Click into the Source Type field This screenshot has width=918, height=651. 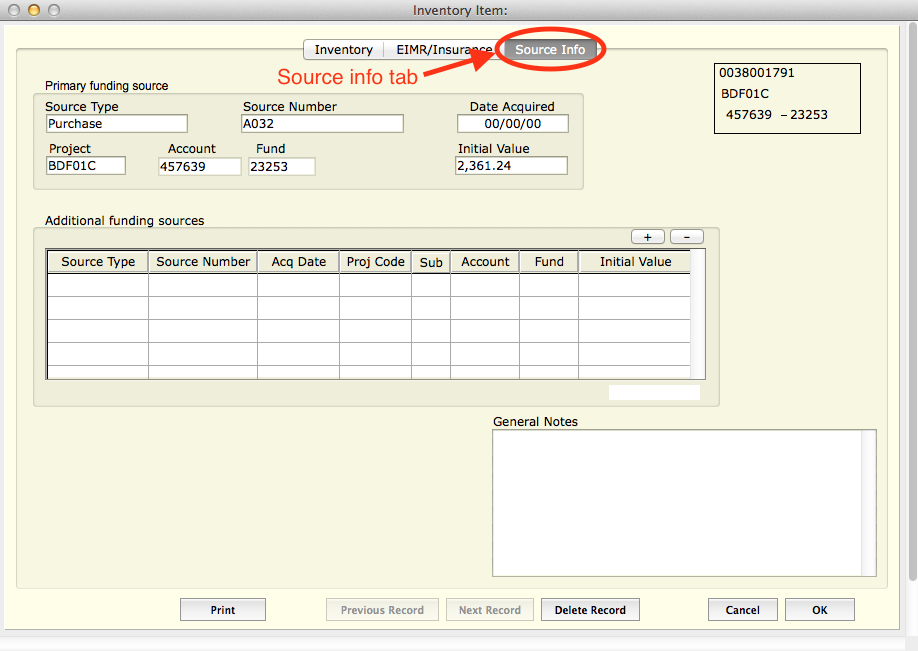click(116, 124)
